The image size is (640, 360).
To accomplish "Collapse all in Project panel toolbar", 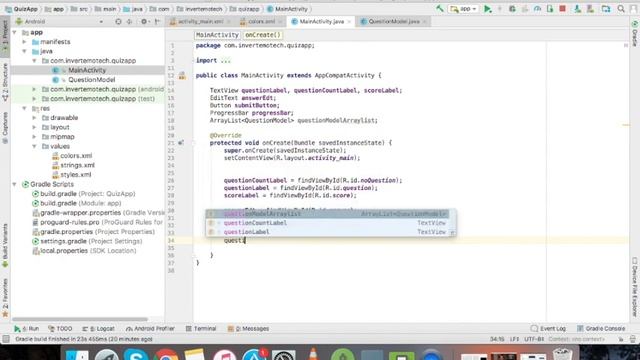I will pyautogui.click(x=129, y=21).
